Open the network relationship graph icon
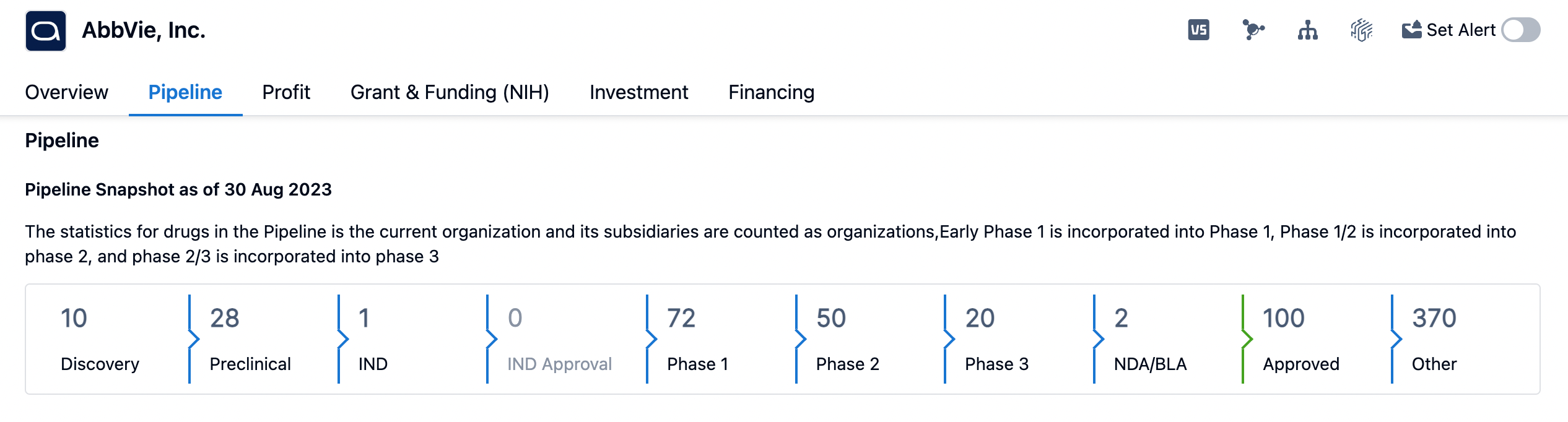Image resolution: width=1568 pixels, height=422 pixels. pos(1253,30)
